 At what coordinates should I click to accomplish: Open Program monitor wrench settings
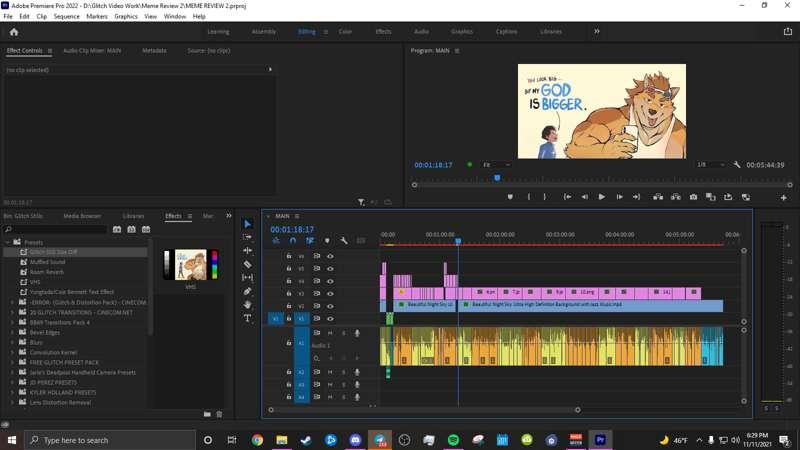point(737,165)
